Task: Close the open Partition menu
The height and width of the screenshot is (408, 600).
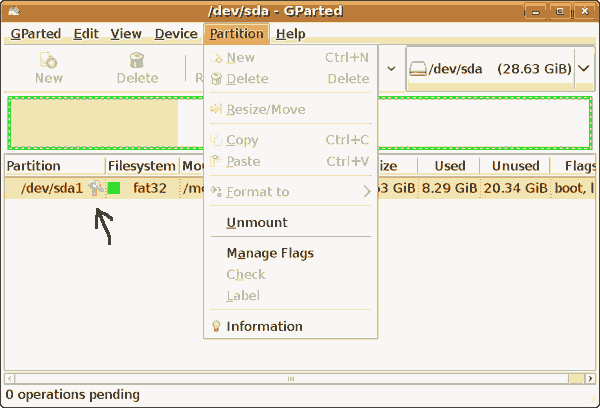Action: click(x=236, y=34)
